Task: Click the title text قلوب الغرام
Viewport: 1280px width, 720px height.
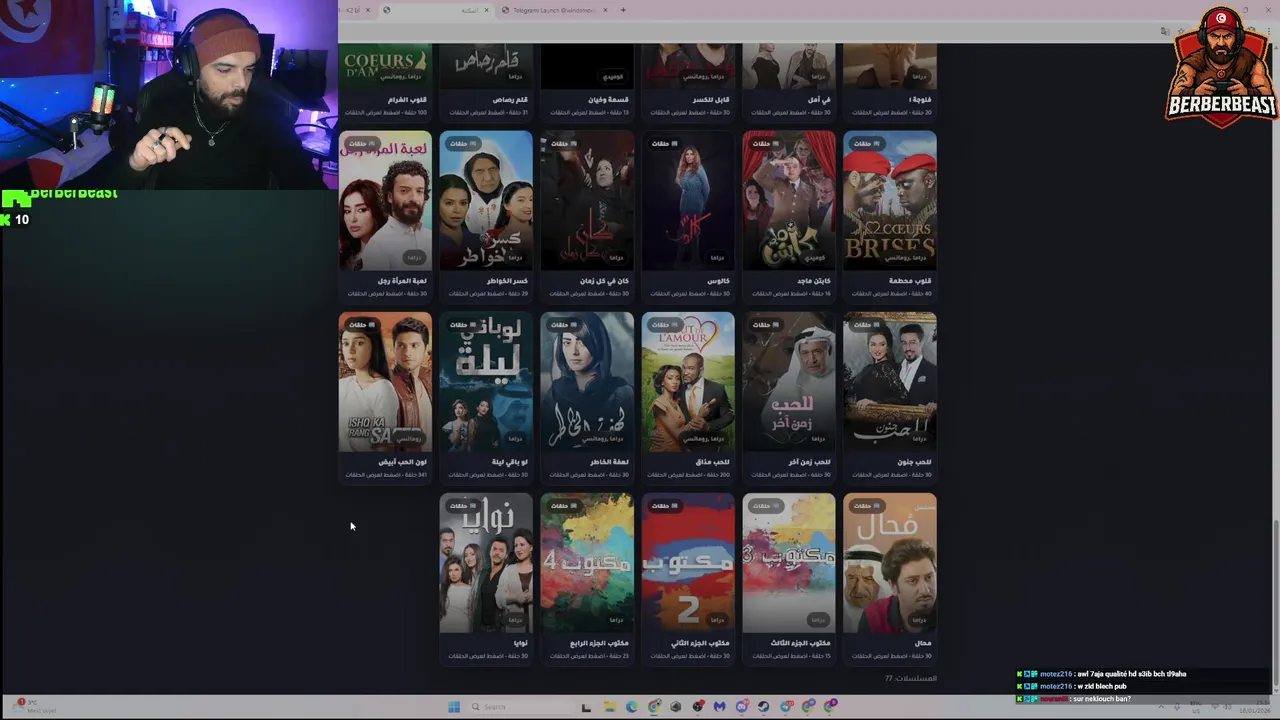Action: (x=407, y=100)
